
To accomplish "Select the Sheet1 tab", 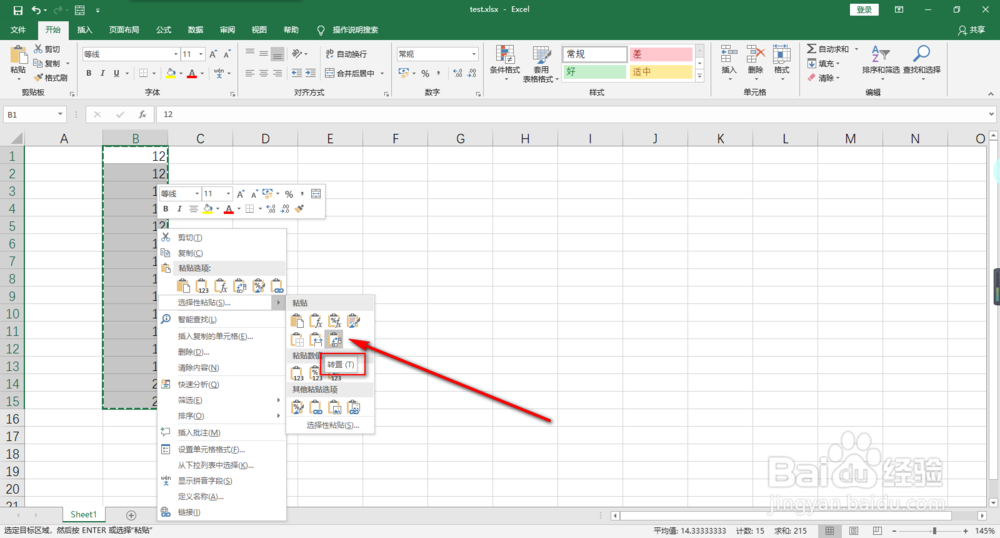I will [84, 514].
